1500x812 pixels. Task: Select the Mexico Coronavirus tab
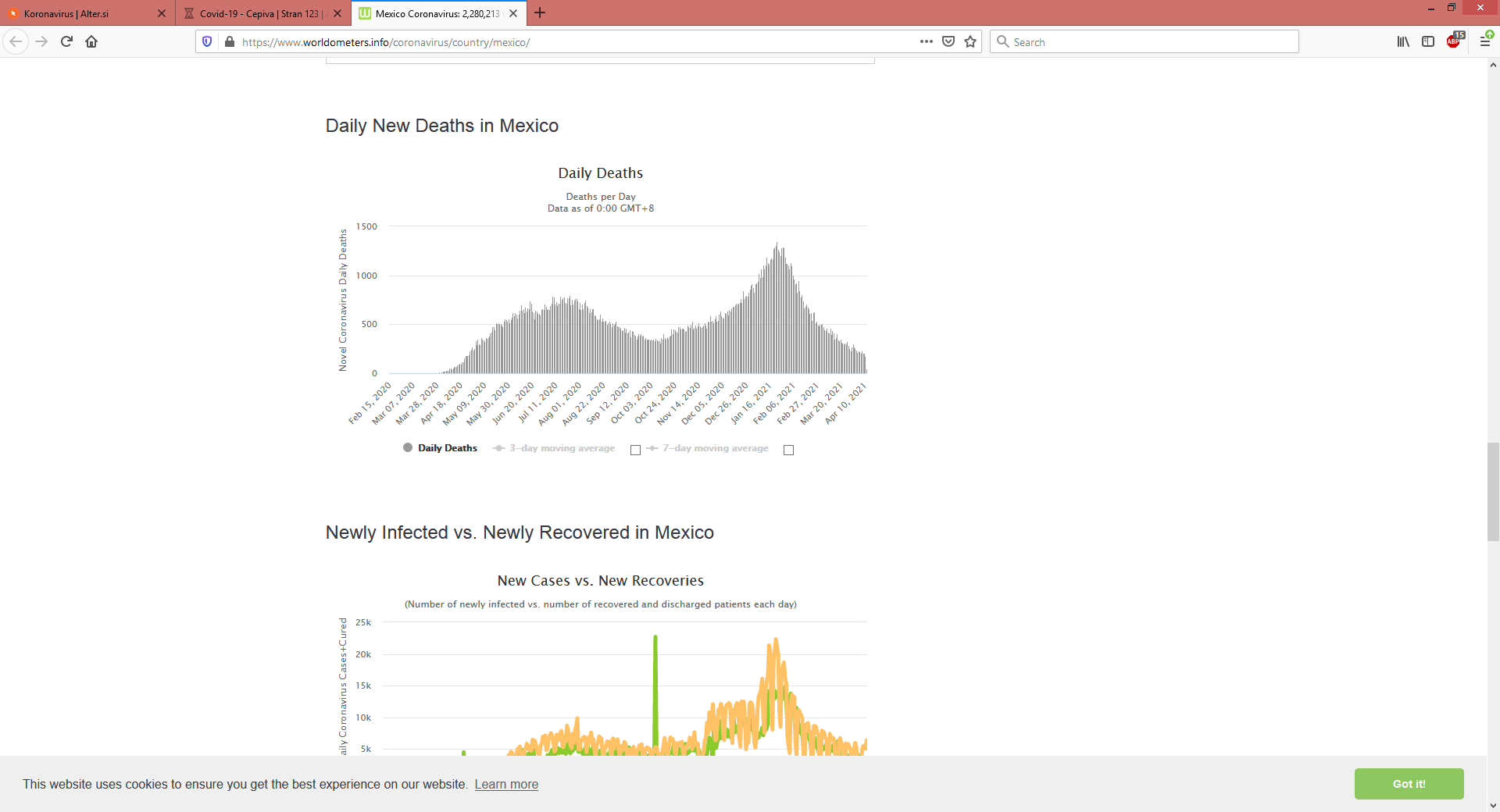[438, 13]
